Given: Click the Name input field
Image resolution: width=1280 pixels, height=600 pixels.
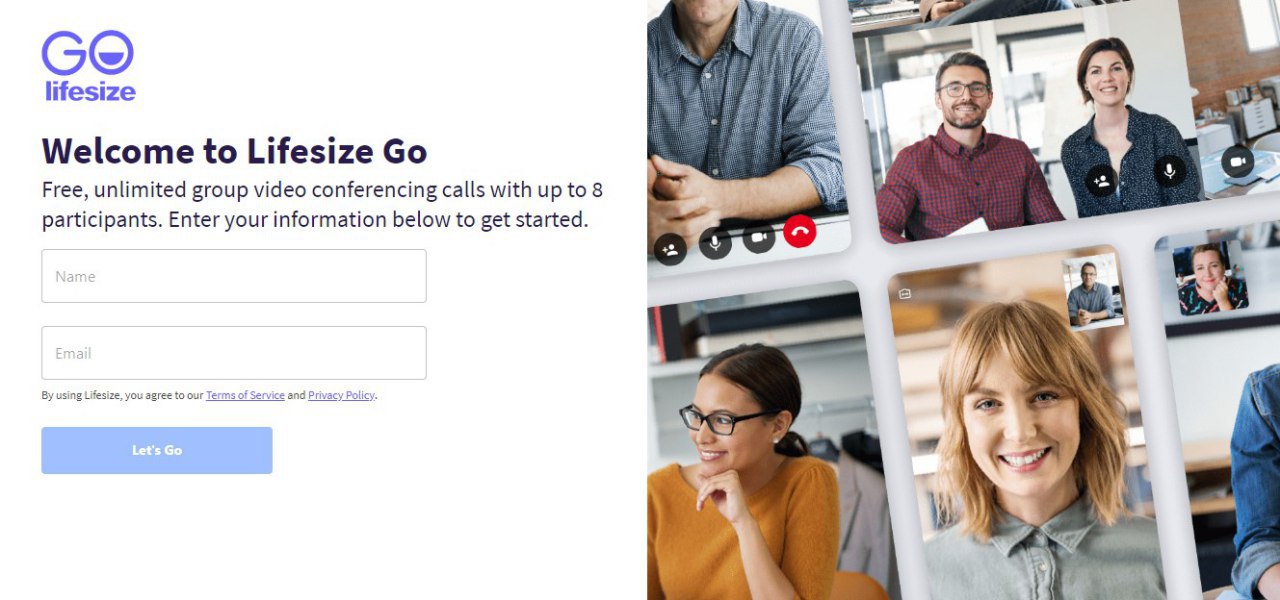Looking at the screenshot, I should coord(234,276).
